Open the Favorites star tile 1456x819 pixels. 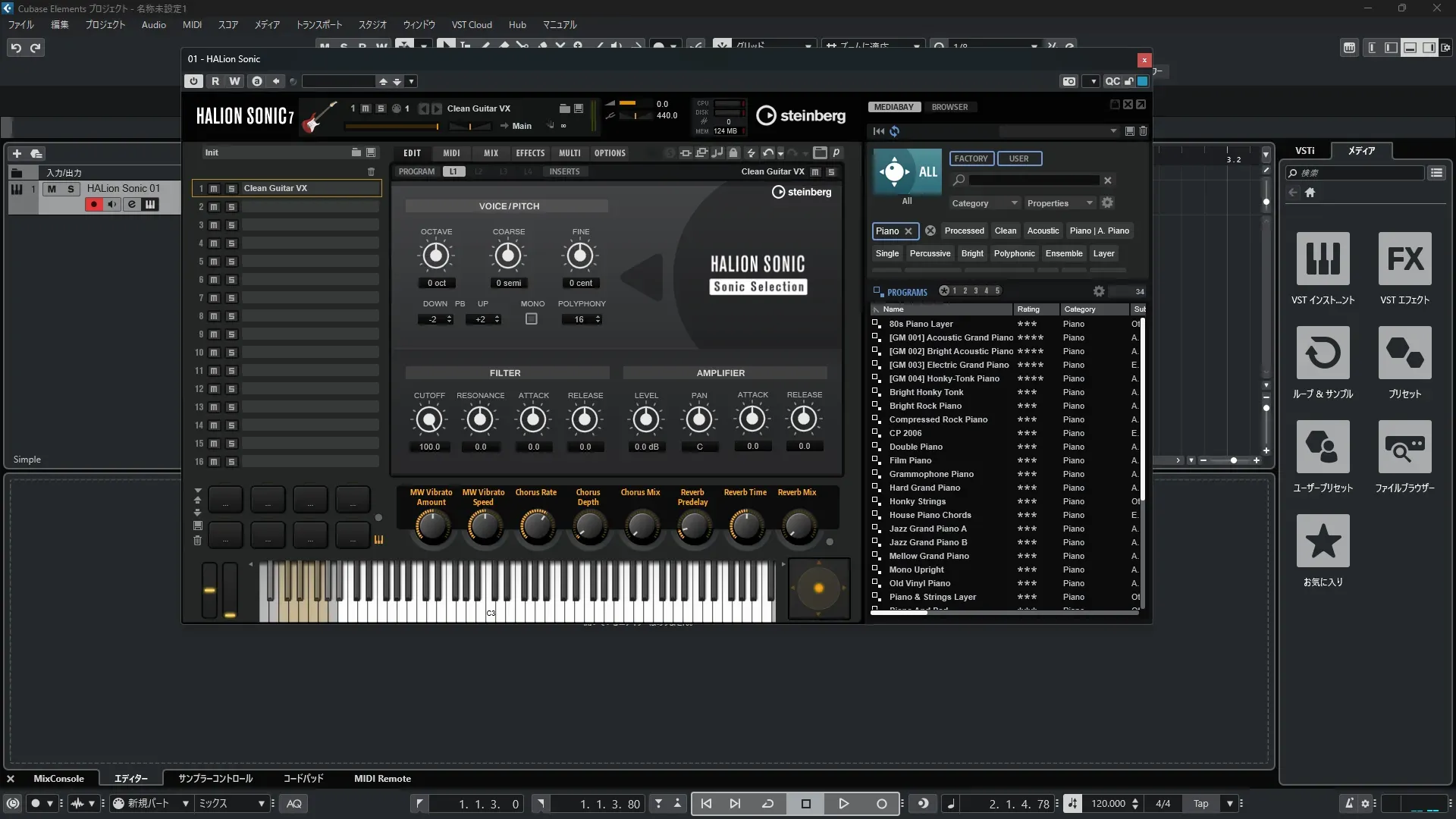click(x=1323, y=541)
